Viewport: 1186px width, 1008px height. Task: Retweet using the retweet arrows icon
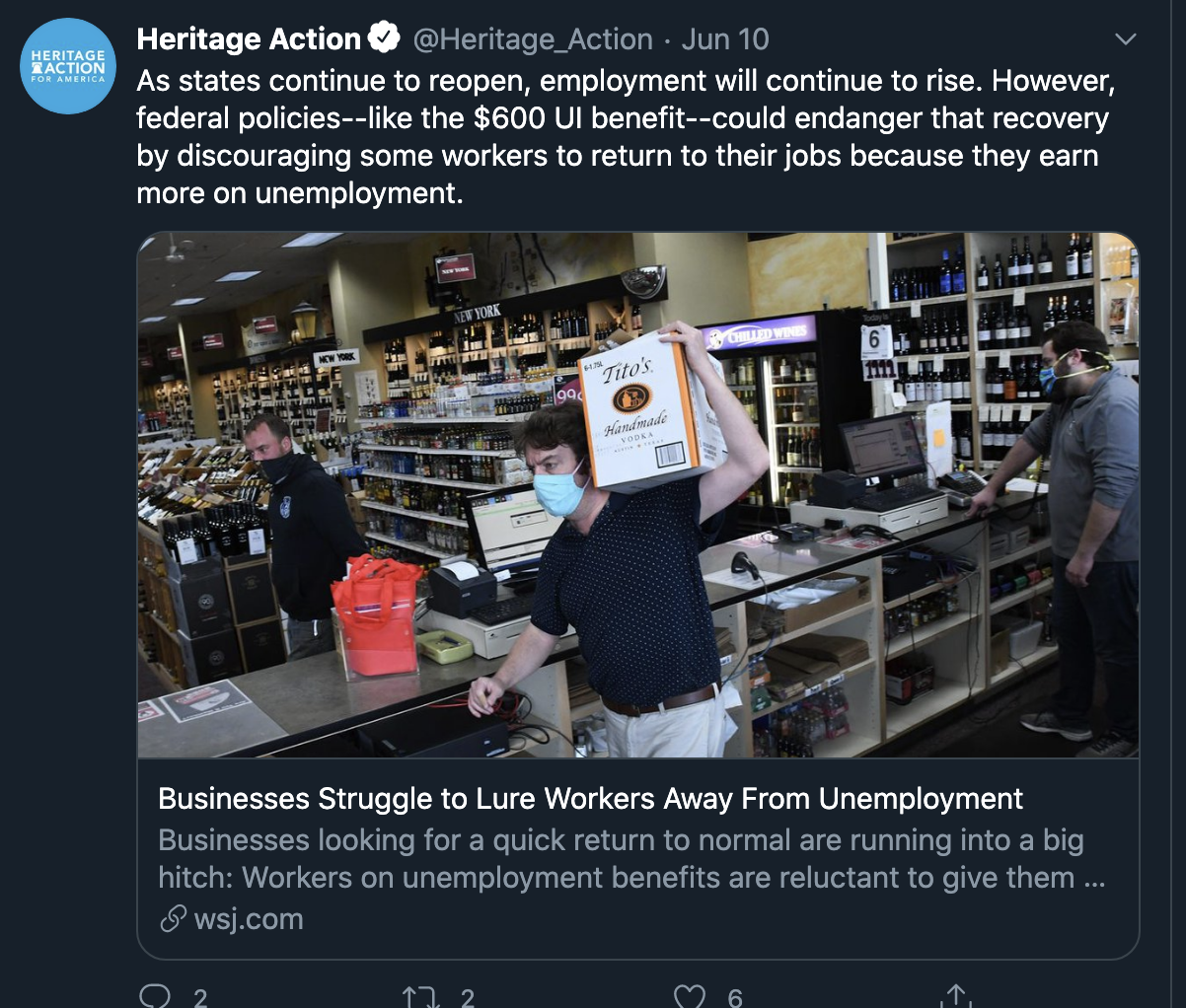[422, 997]
